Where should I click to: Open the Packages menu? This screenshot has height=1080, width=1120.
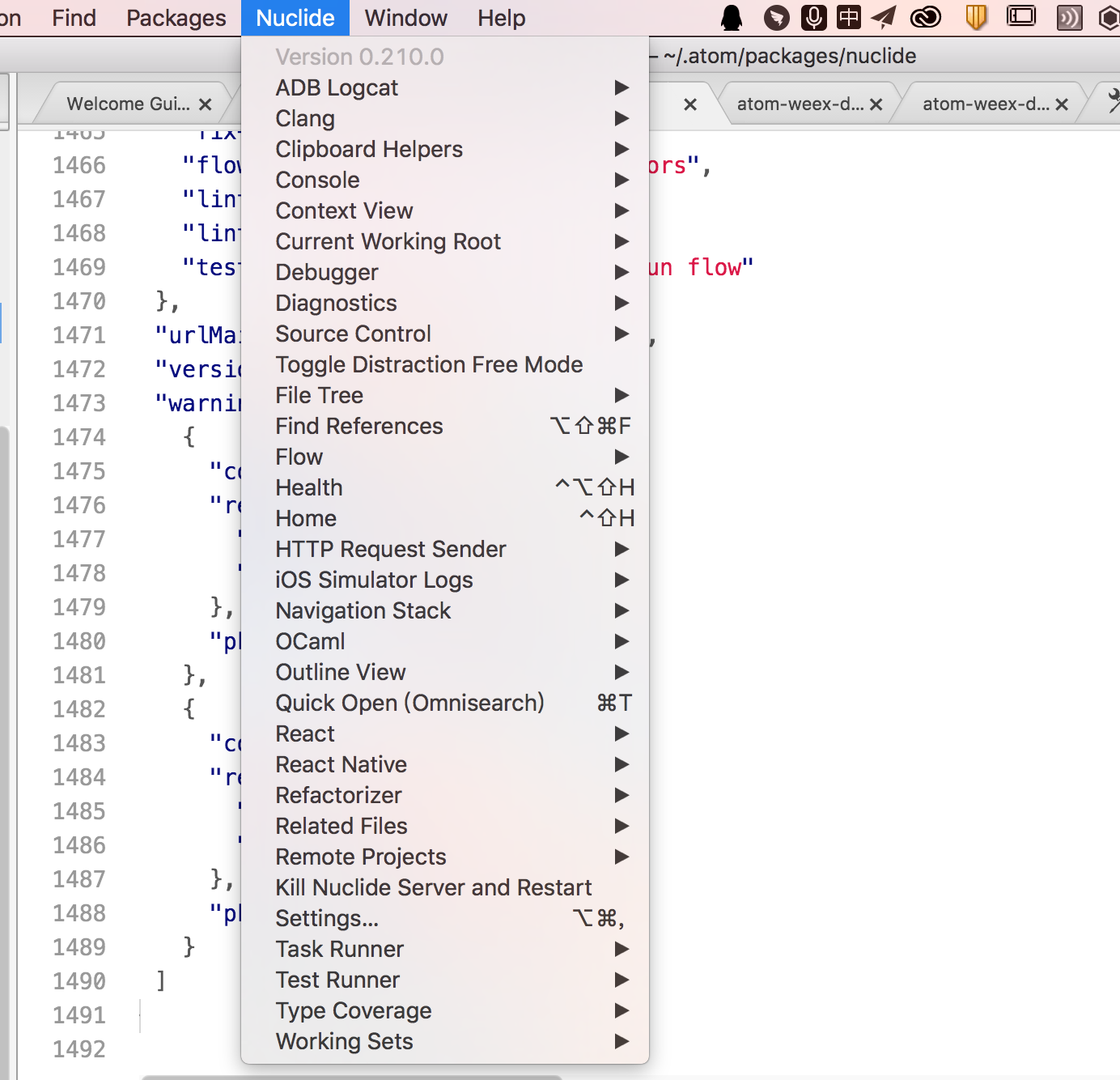pyautogui.click(x=176, y=18)
